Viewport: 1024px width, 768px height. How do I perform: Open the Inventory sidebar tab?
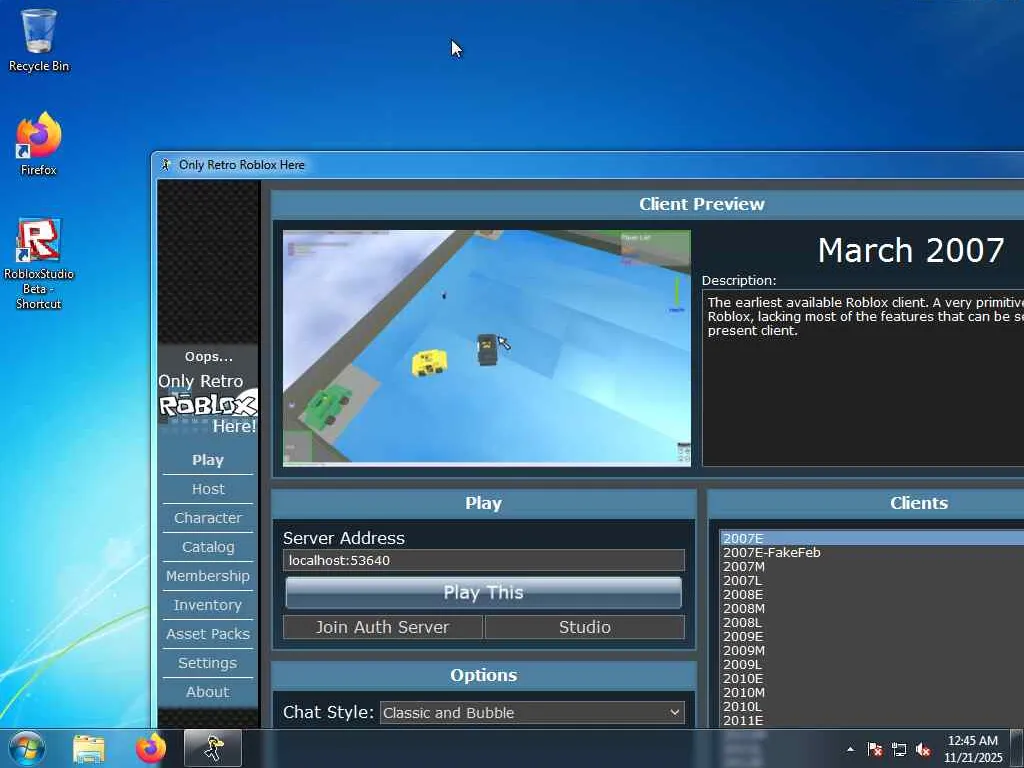pos(208,605)
